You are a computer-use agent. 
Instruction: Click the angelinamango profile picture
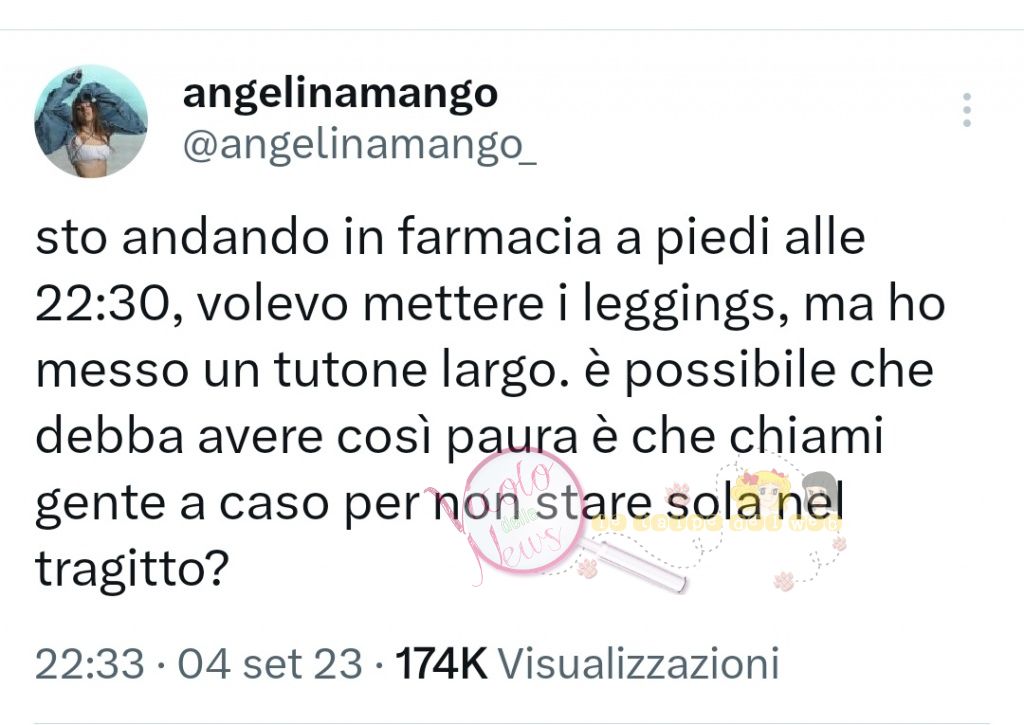point(91,121)
